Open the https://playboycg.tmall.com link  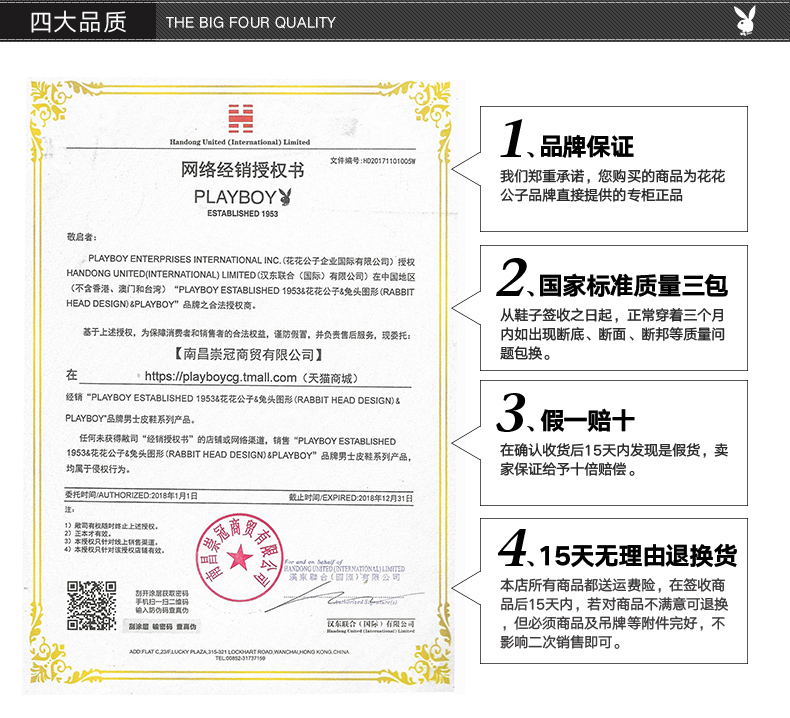click(220, 377)
